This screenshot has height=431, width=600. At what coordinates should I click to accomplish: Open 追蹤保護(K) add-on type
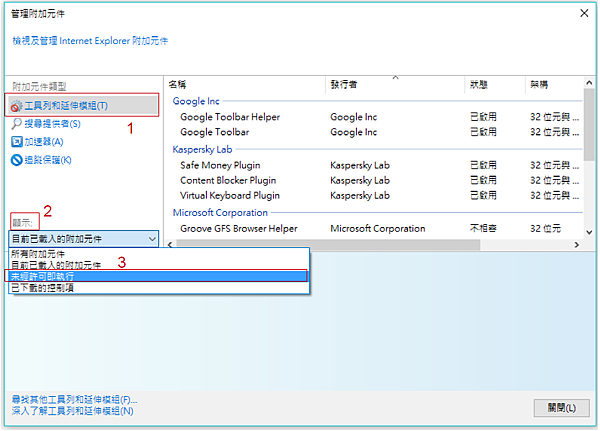click(x=48, y=160)
